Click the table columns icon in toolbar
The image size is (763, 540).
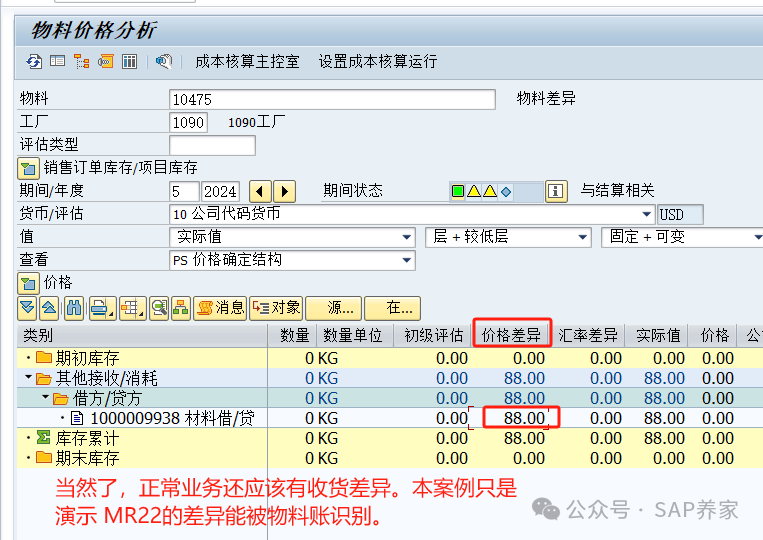[129, 62]
